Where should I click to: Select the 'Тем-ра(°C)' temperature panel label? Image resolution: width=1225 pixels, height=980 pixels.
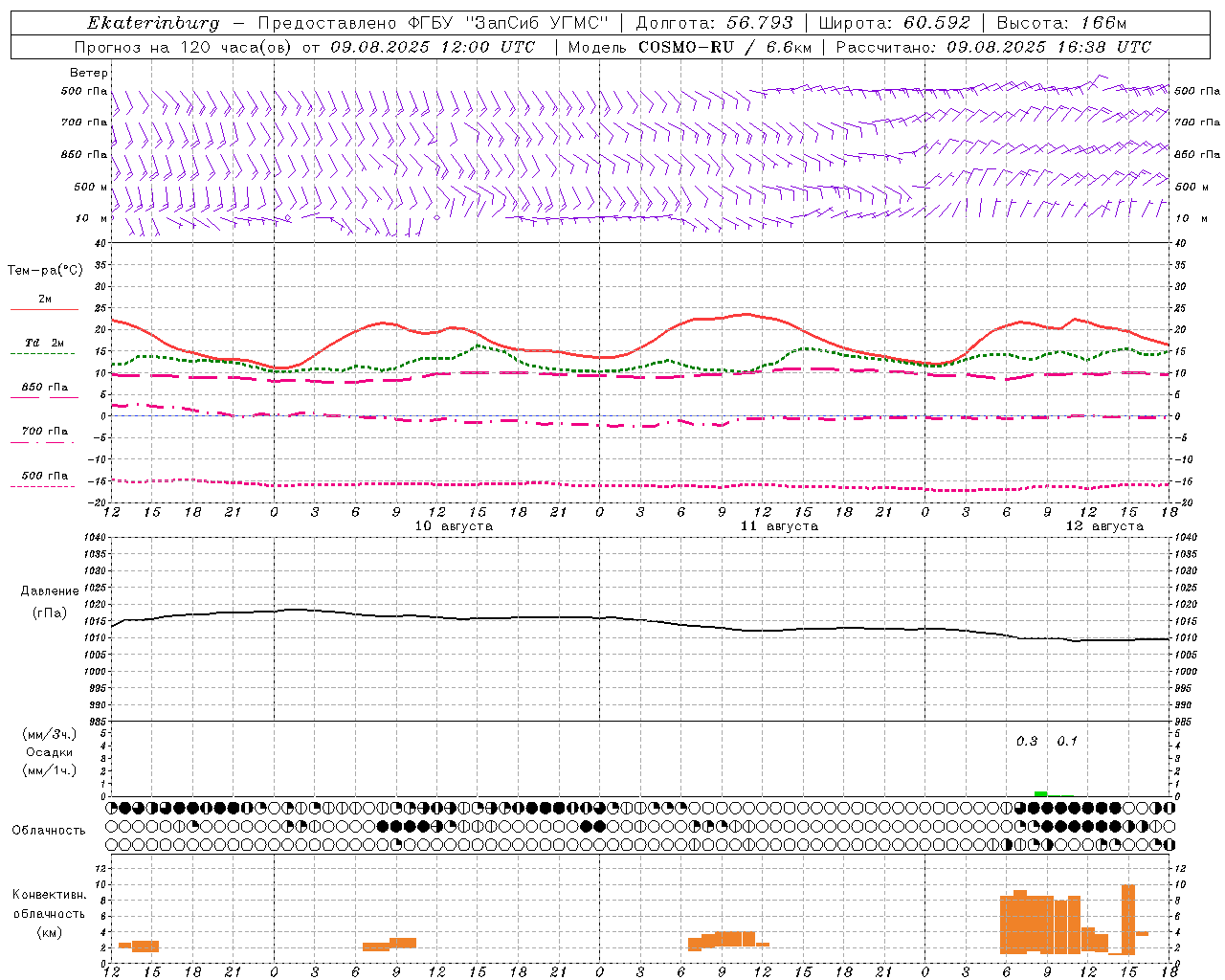point(45,271)
